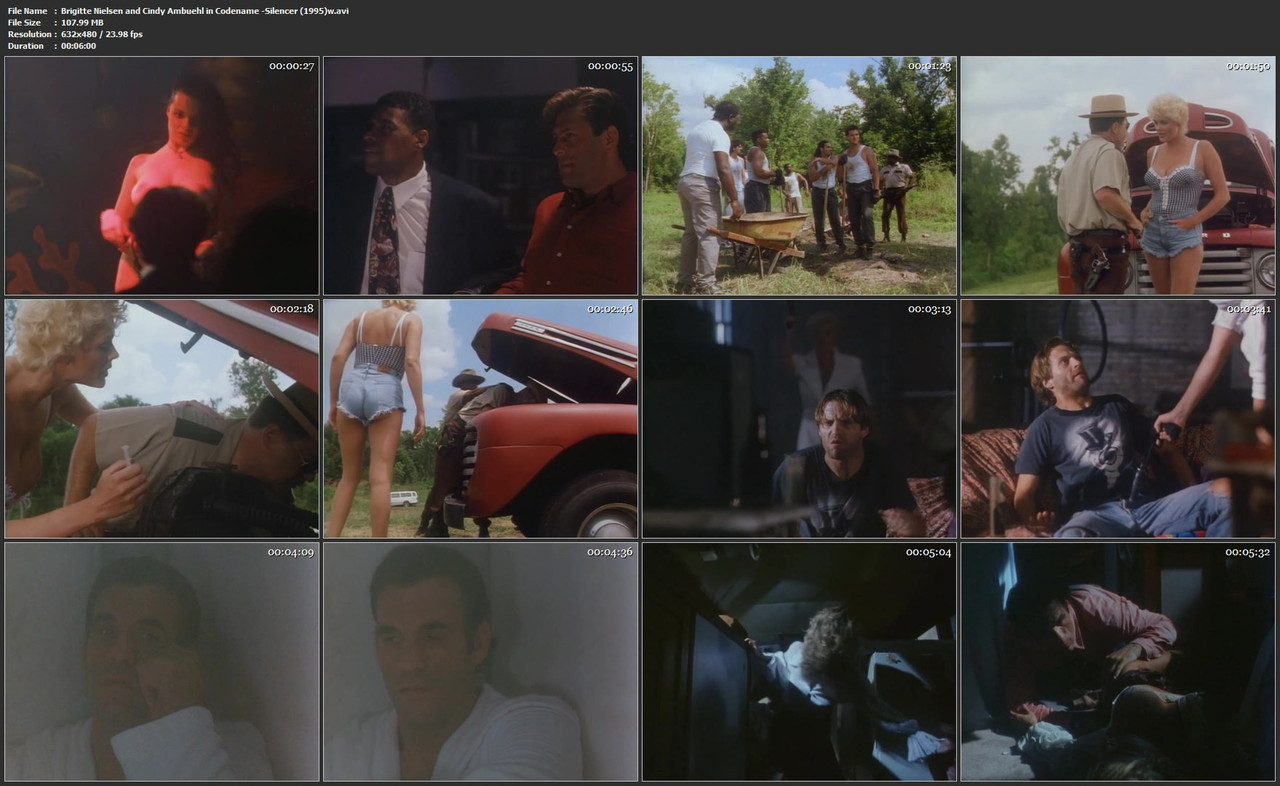Open the thumbnail timestamped 00:00:27
Image resolution: width=1280 pixels, height=786 pixels.
pos(162,176)
